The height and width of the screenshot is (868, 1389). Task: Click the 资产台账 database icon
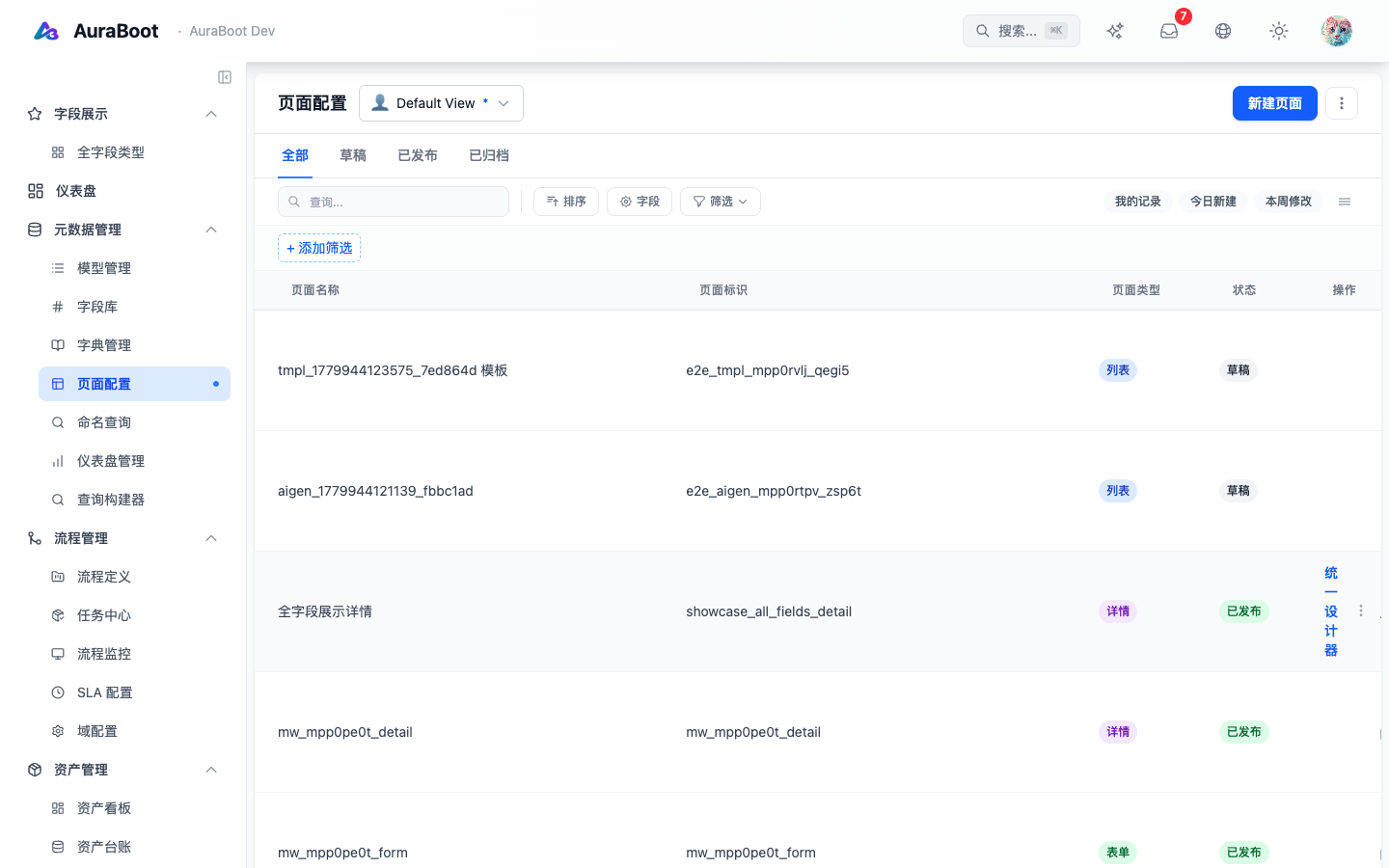58,847
